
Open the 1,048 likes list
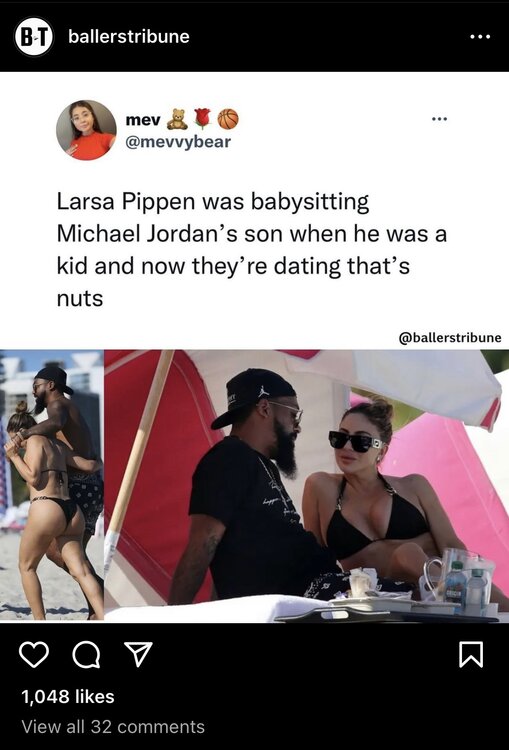click(68, 696)
